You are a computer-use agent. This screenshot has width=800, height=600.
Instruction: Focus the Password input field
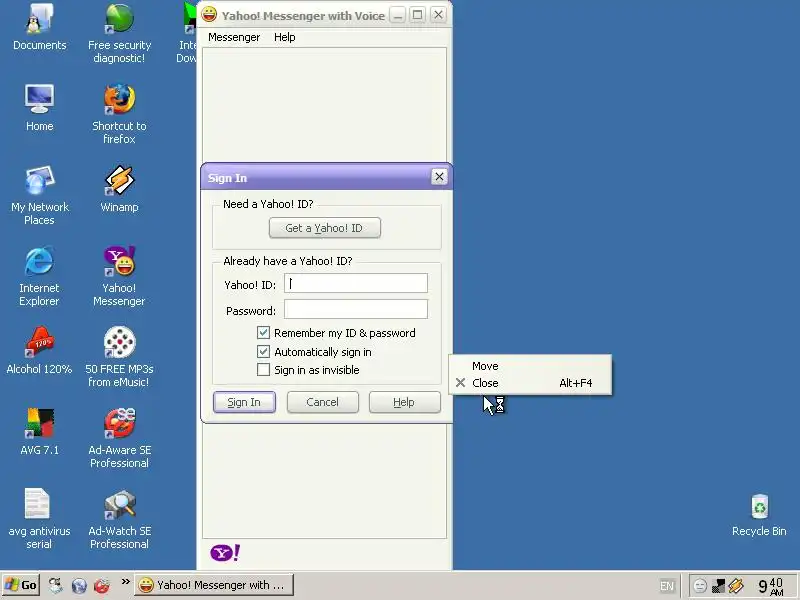click(356, 309)
